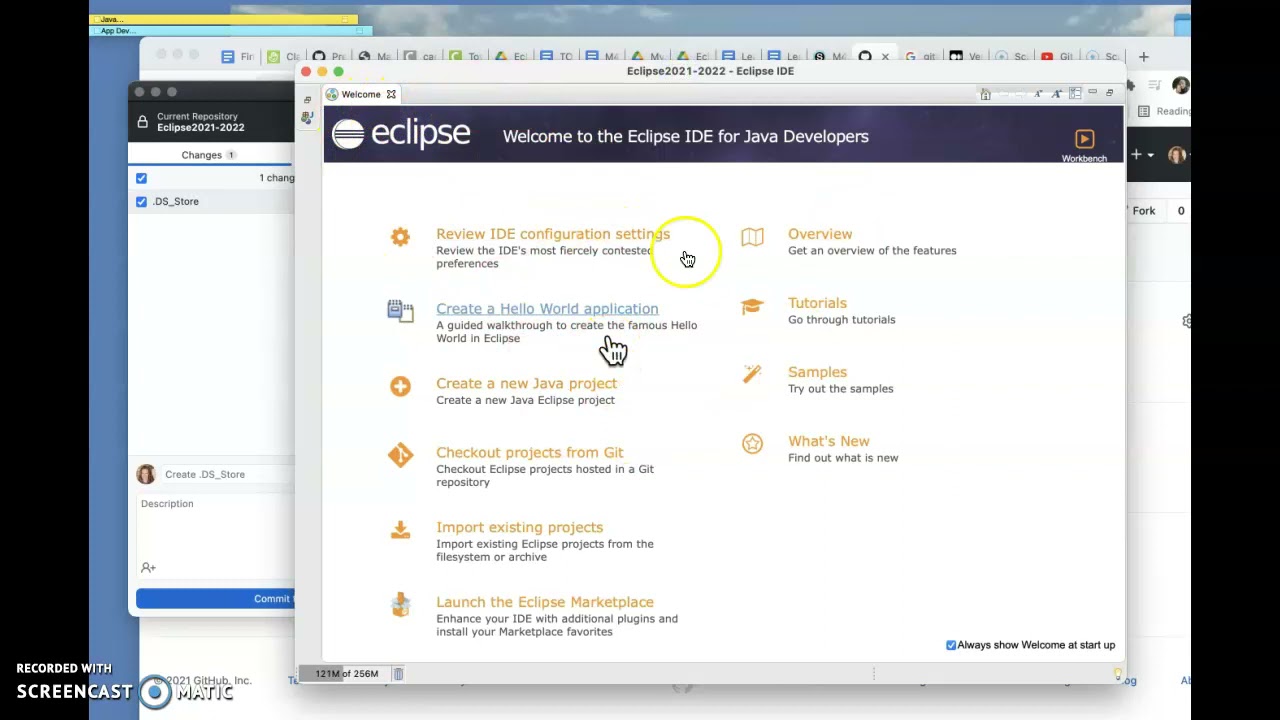Screen dimensions: 1280x720
Task: Uncheck Always show Welcome at start up
Action: click(951, 645)
